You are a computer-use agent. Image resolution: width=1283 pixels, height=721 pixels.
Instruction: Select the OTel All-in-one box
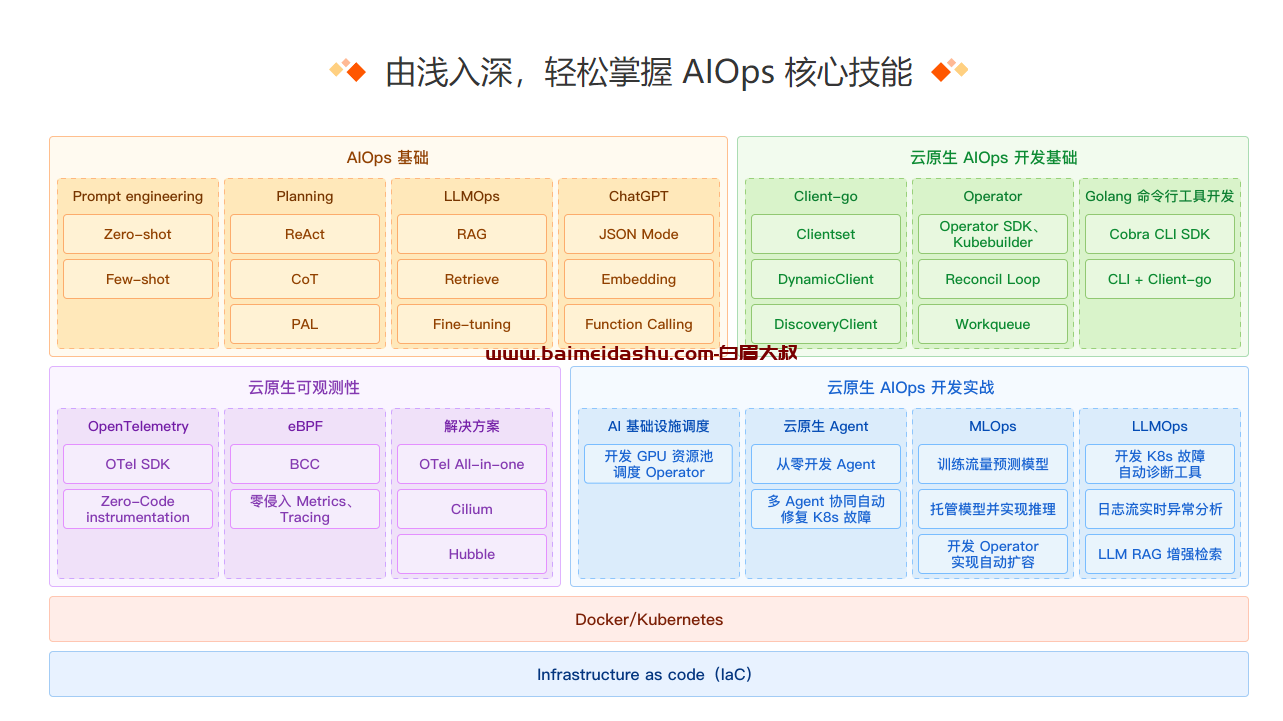[x=472, y=464]
